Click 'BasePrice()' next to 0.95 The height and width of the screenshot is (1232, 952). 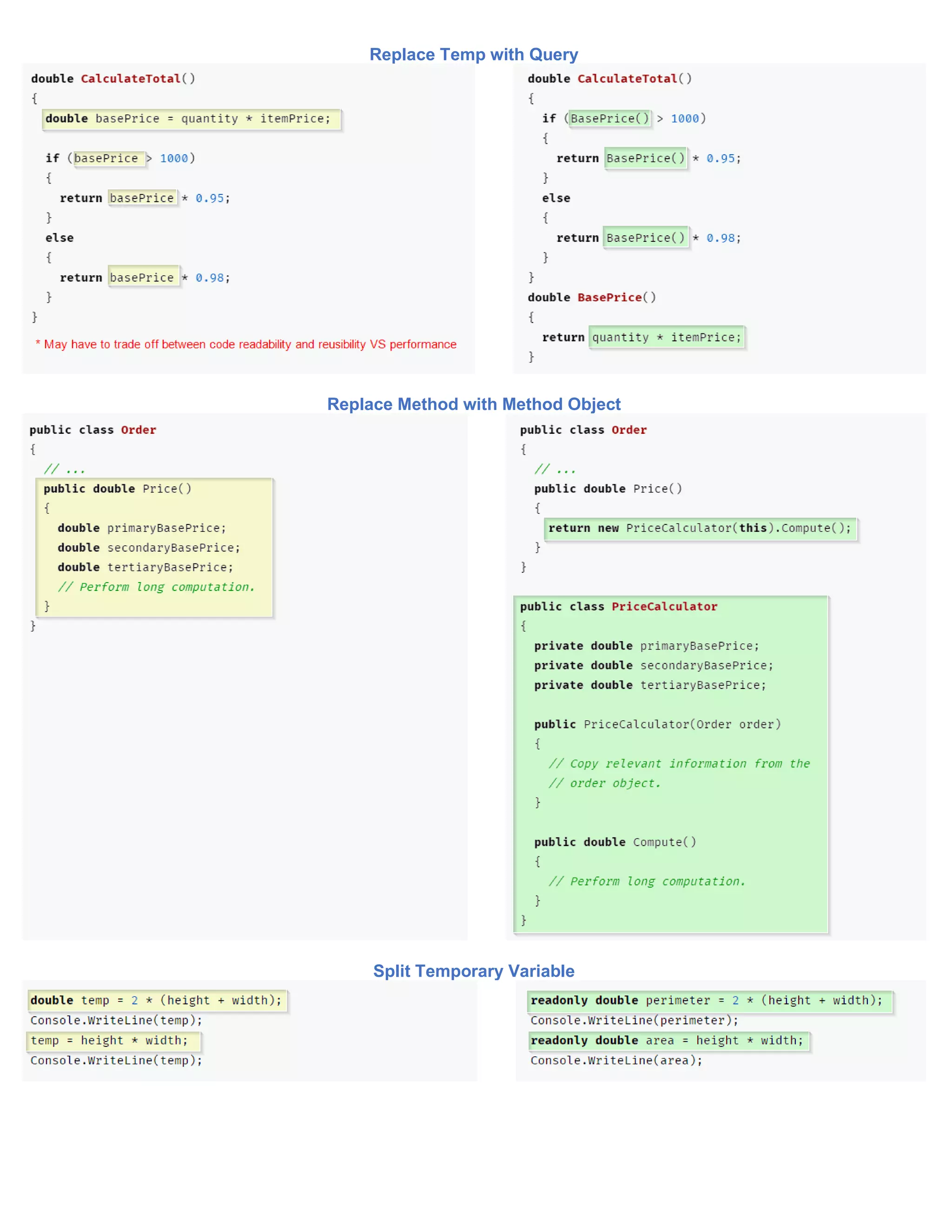(x=646, y=159)
